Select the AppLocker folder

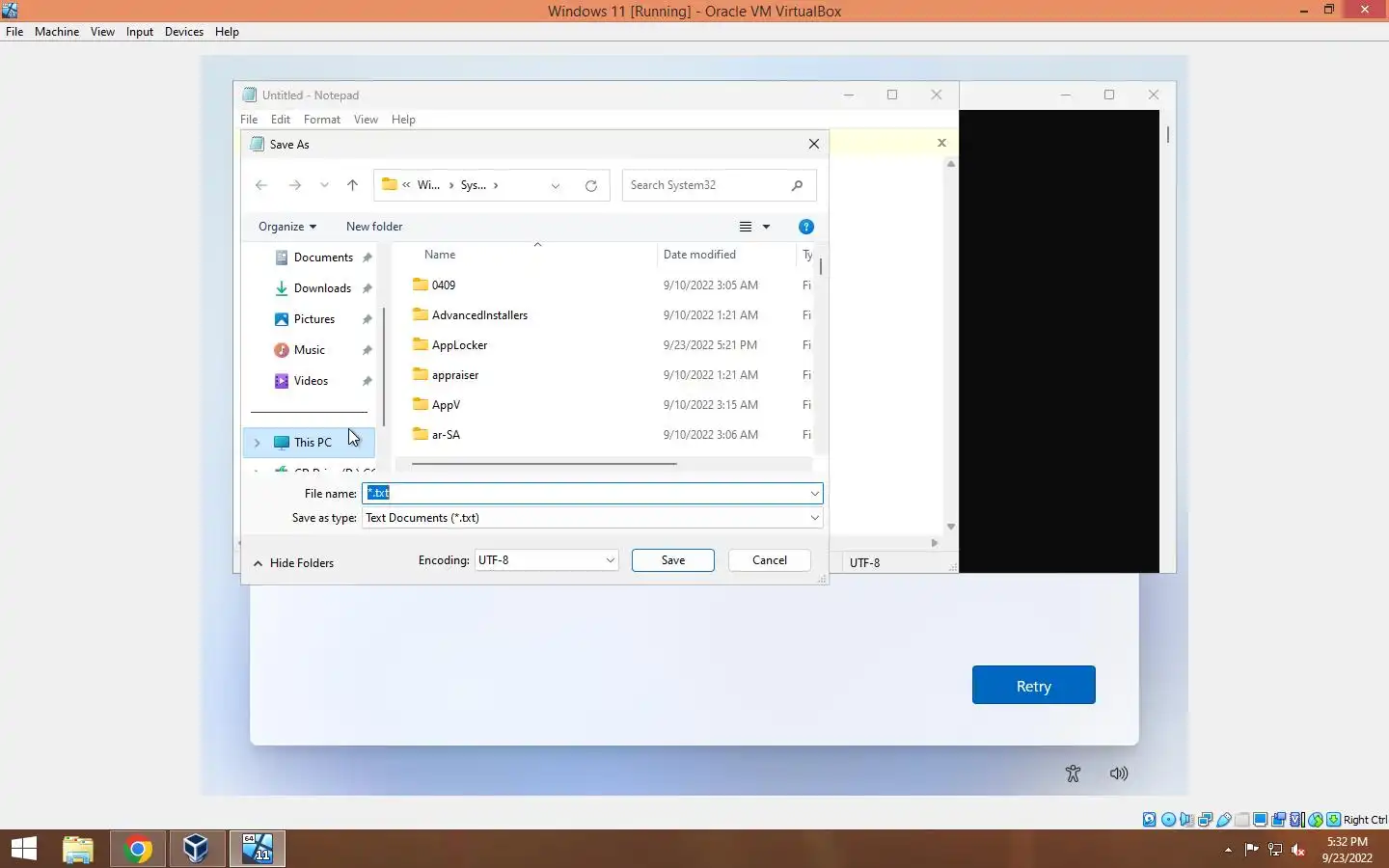click(459, 345)
